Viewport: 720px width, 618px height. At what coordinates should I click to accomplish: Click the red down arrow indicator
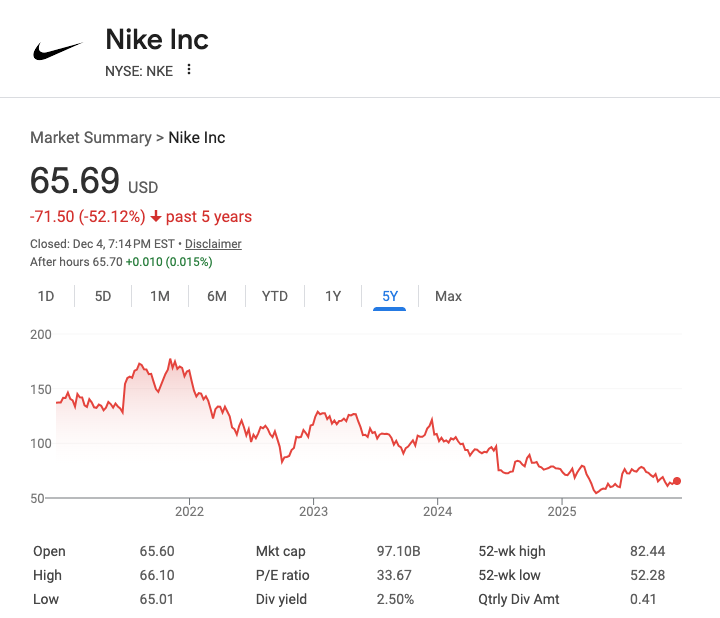[156, 217]
